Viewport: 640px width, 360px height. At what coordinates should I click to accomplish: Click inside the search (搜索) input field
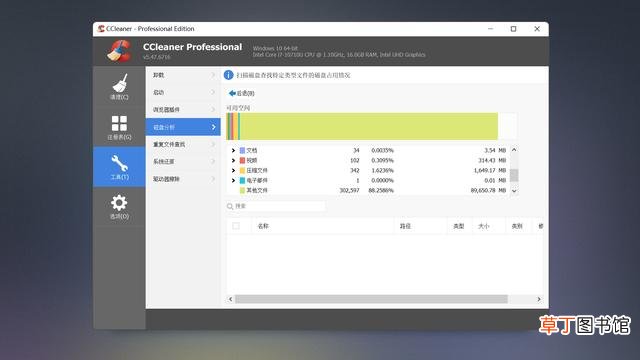(276, 206)
